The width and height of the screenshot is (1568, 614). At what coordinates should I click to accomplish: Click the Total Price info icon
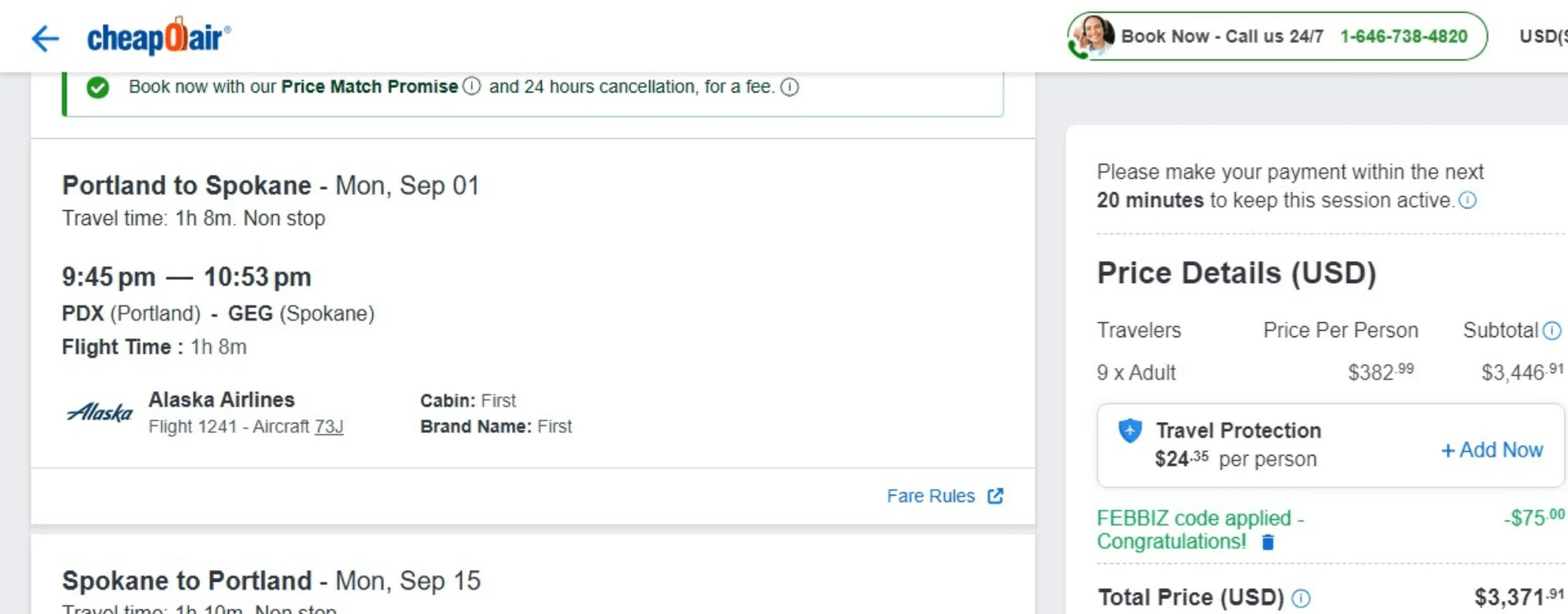coord(1301,597)
